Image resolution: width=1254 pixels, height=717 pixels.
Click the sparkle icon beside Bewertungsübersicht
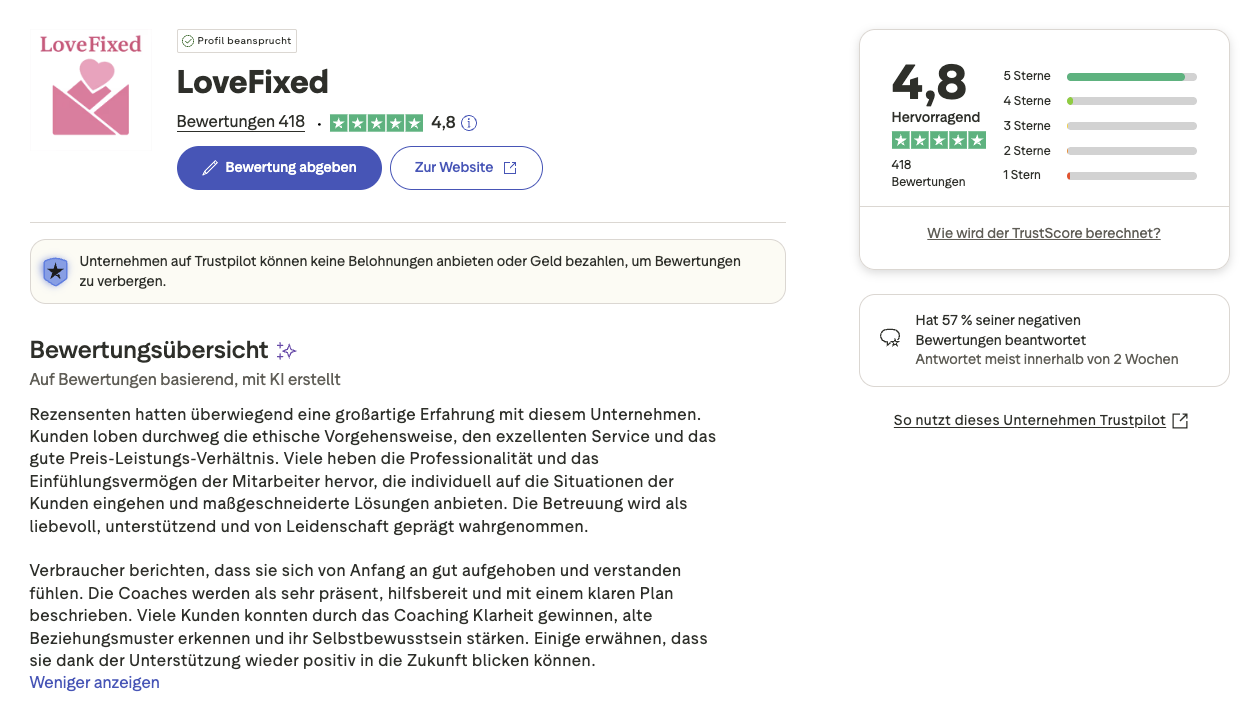286,350
